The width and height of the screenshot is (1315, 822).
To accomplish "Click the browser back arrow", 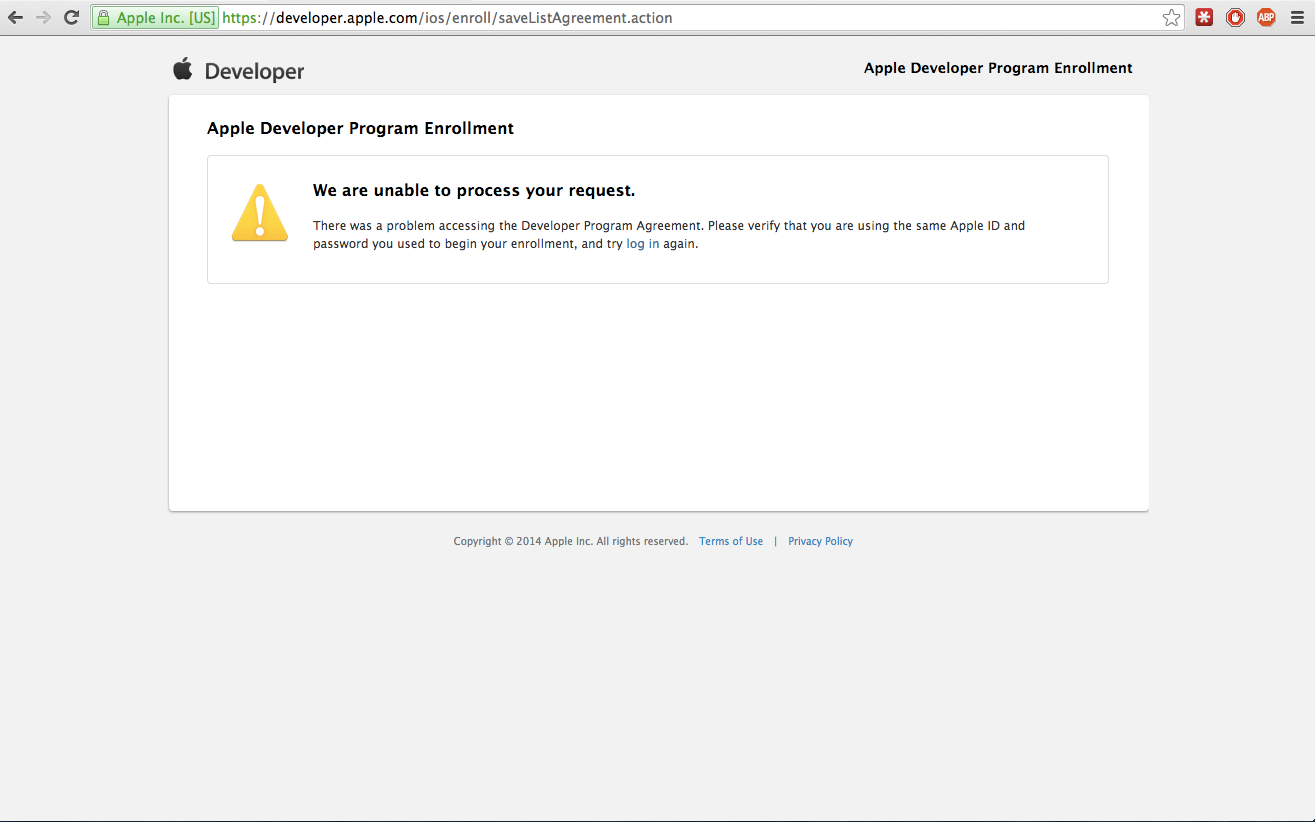I will click(x=15, y=17).
